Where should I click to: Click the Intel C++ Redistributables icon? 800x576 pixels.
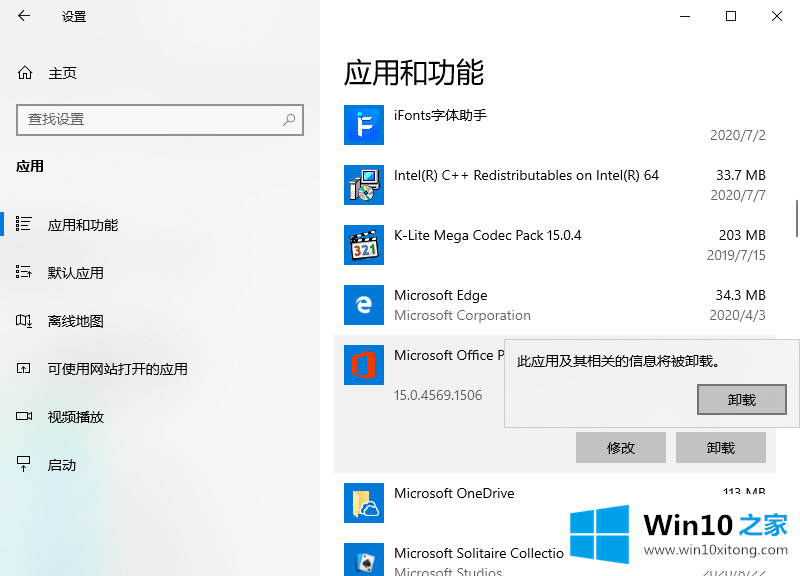point(364,185)
